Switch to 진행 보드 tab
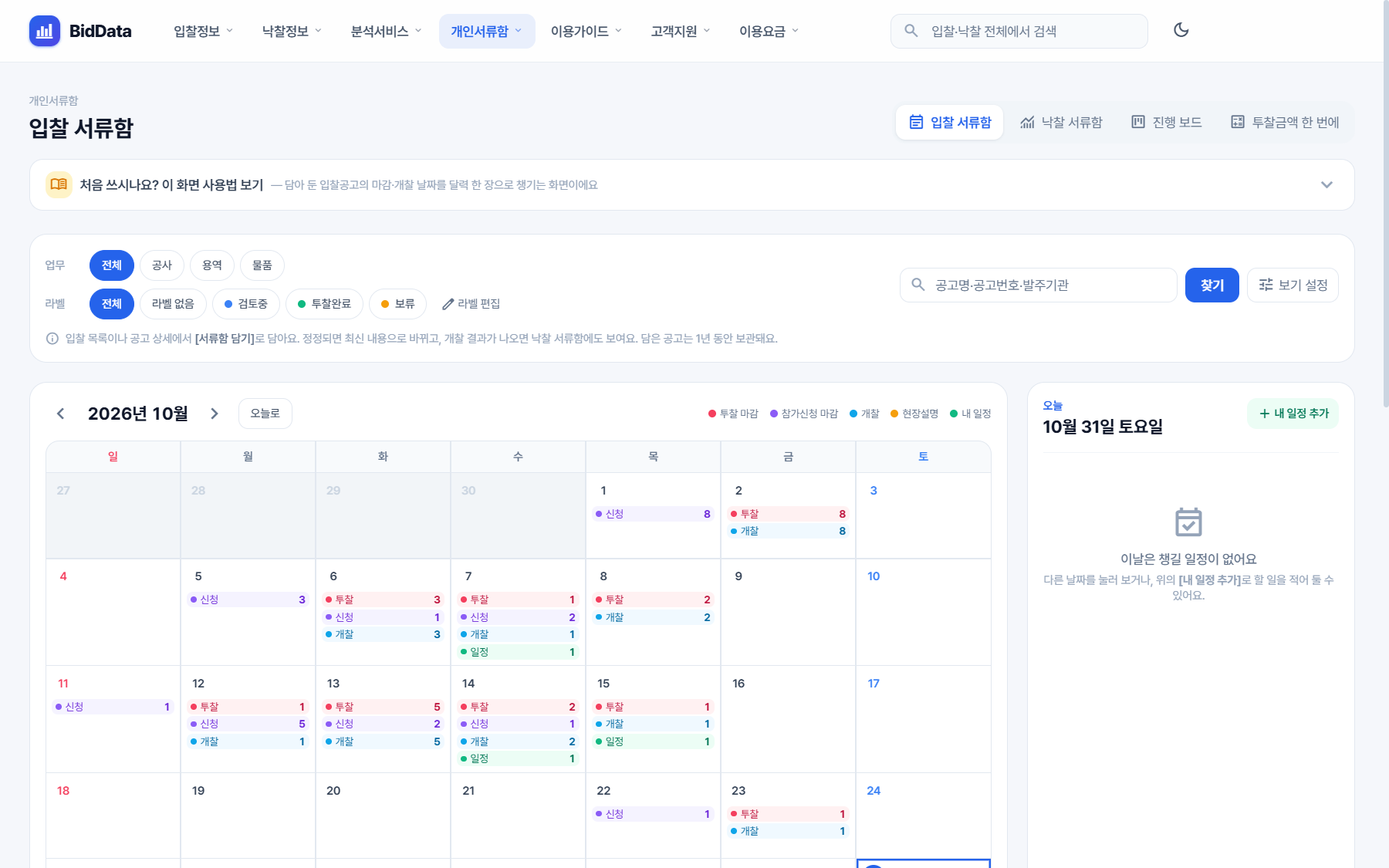The height and width of the screenshot is (868, 1389). coord(1166,122)
